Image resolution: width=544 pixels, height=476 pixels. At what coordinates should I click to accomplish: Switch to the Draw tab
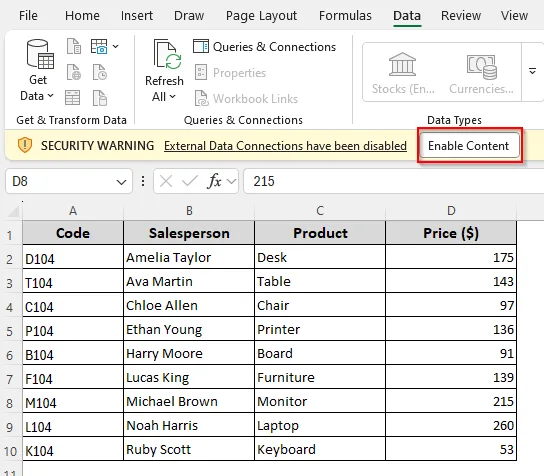[x=189, y=16]
